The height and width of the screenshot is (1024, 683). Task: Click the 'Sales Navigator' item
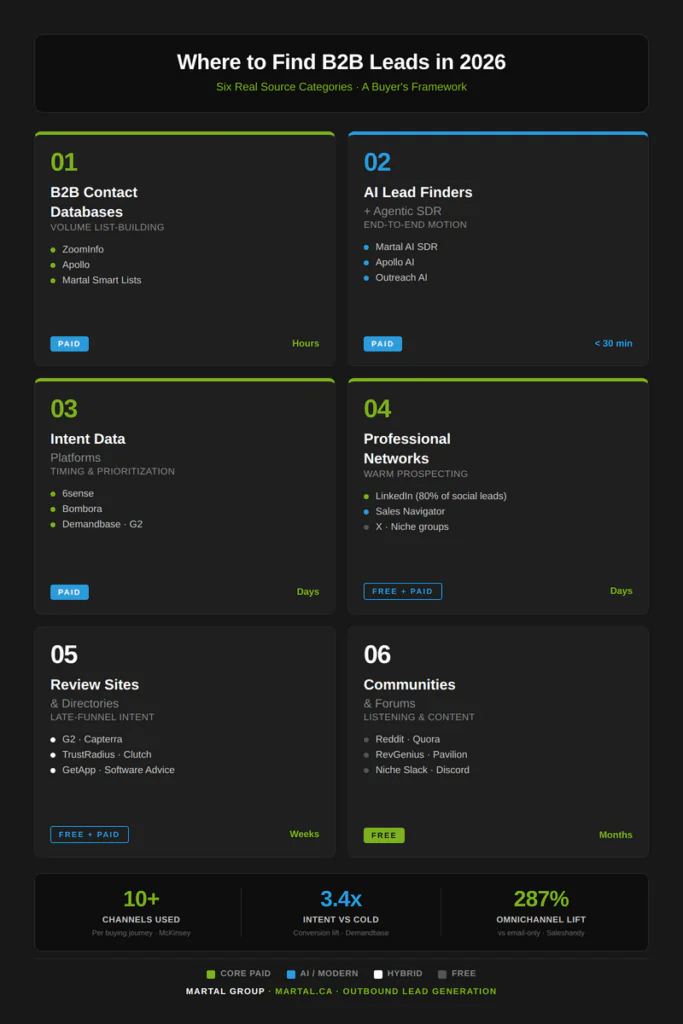[410, 511]
